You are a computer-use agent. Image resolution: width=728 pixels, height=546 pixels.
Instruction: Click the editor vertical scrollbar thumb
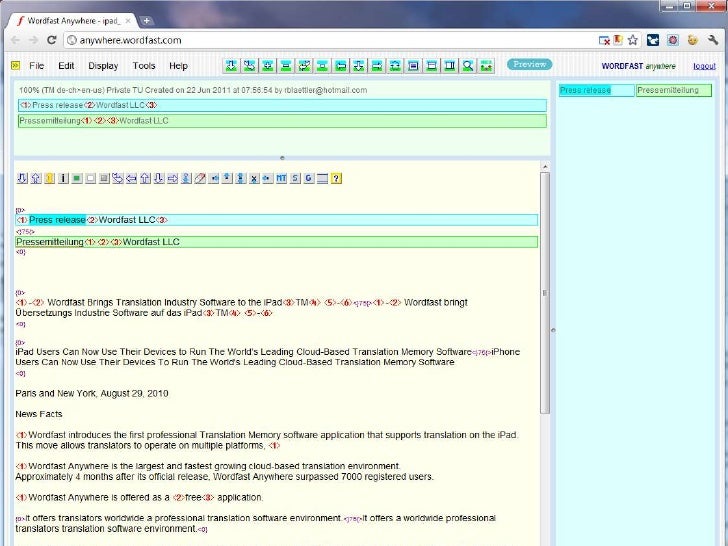point(545,292)
